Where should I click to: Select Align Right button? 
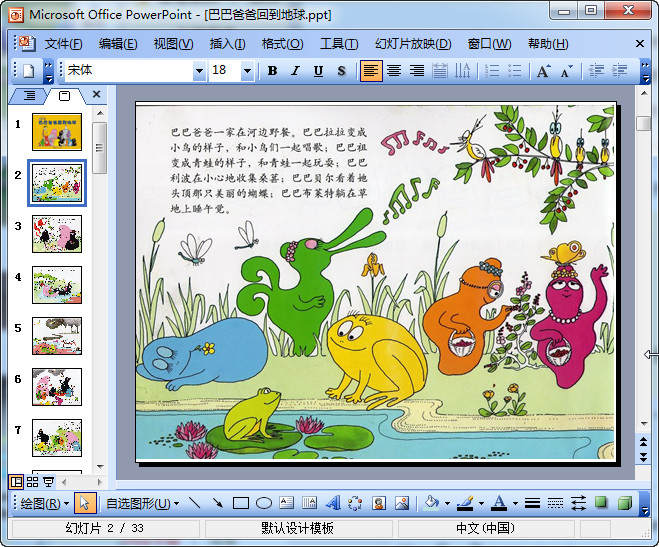coord(417,71)
